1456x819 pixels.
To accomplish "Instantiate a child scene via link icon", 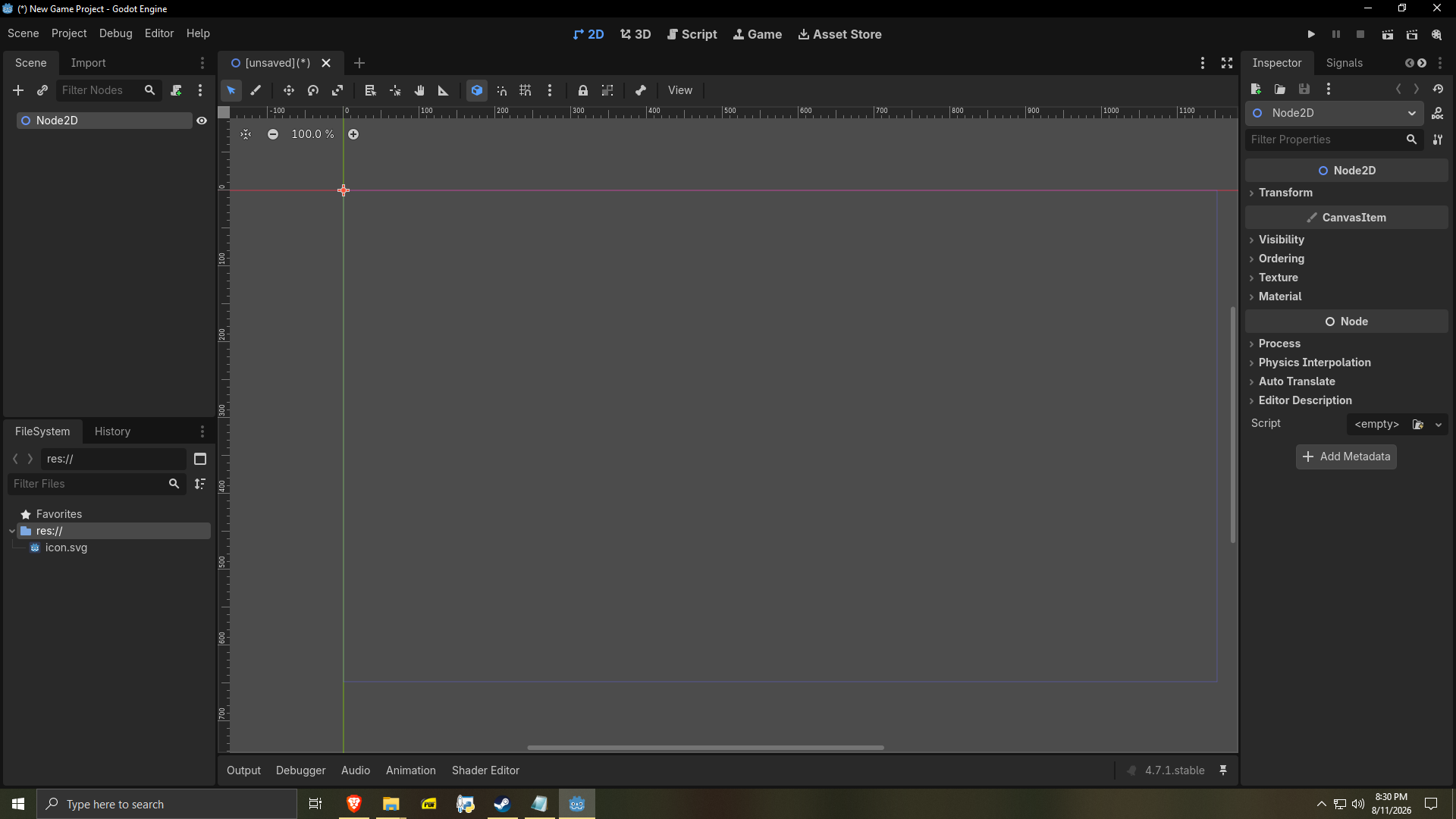I will coord(42,90).
